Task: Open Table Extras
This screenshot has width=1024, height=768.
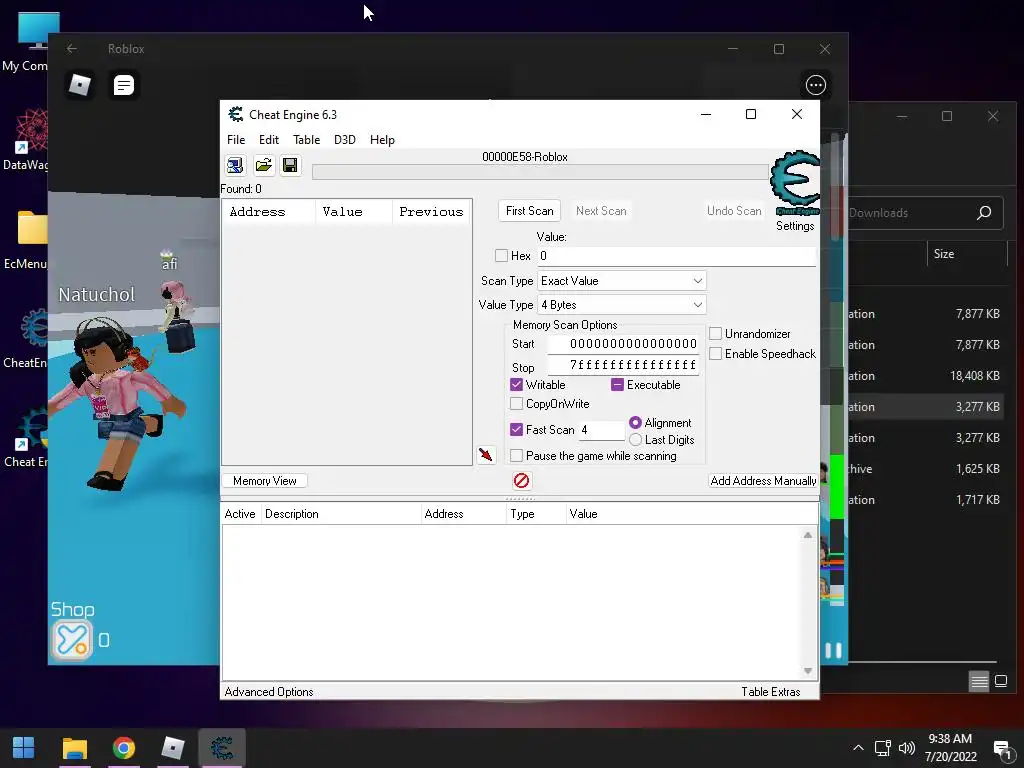Action: click(771, 692)
